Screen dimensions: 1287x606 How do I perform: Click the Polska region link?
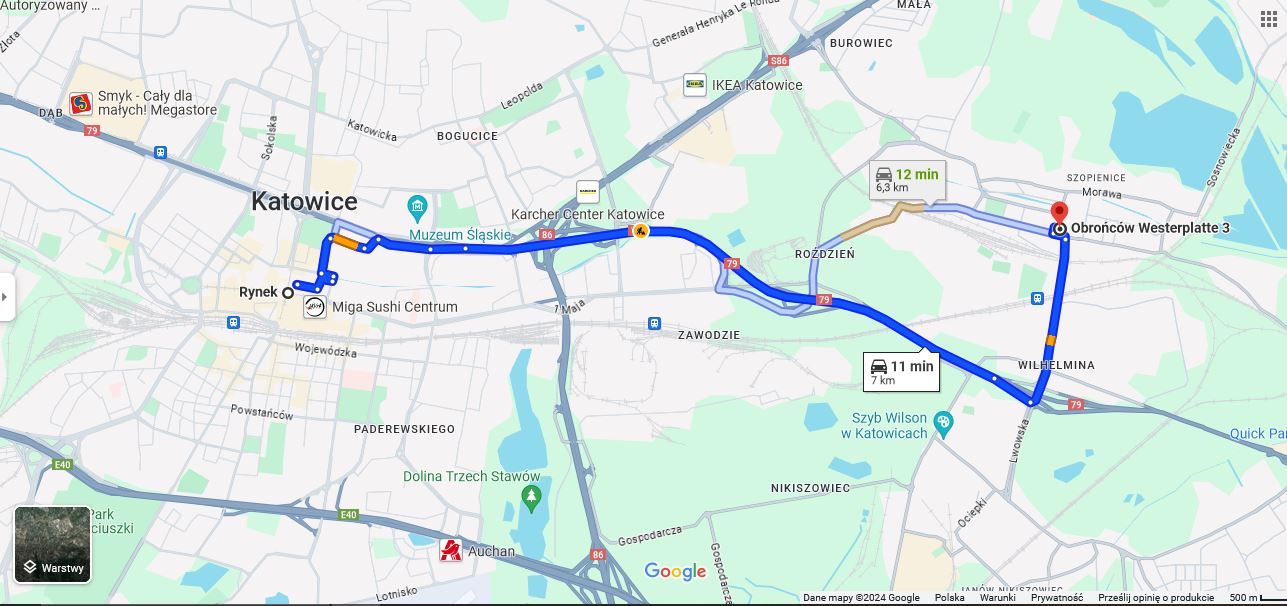(949, 598)
